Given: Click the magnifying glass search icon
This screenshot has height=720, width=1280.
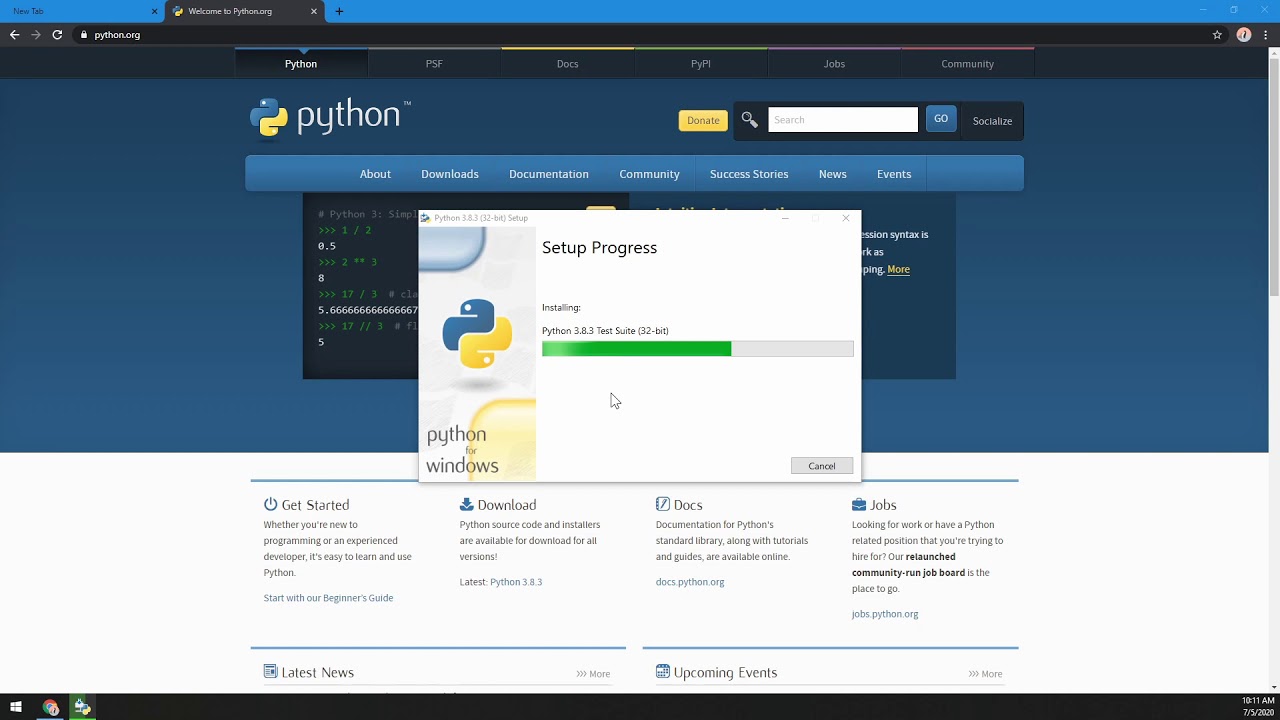Looking at the screenshot, I should (x=749, y=120).
